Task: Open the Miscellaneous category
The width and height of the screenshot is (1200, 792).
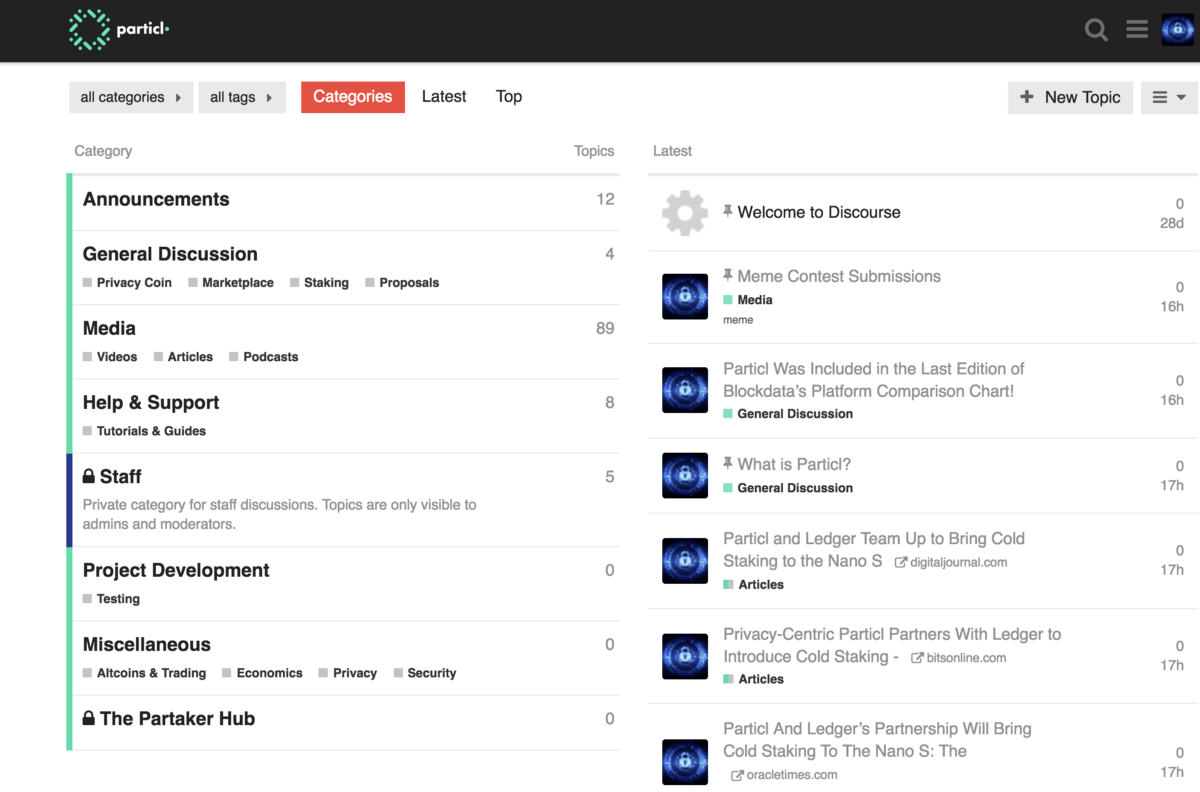Action: click(x=147, y=644)
